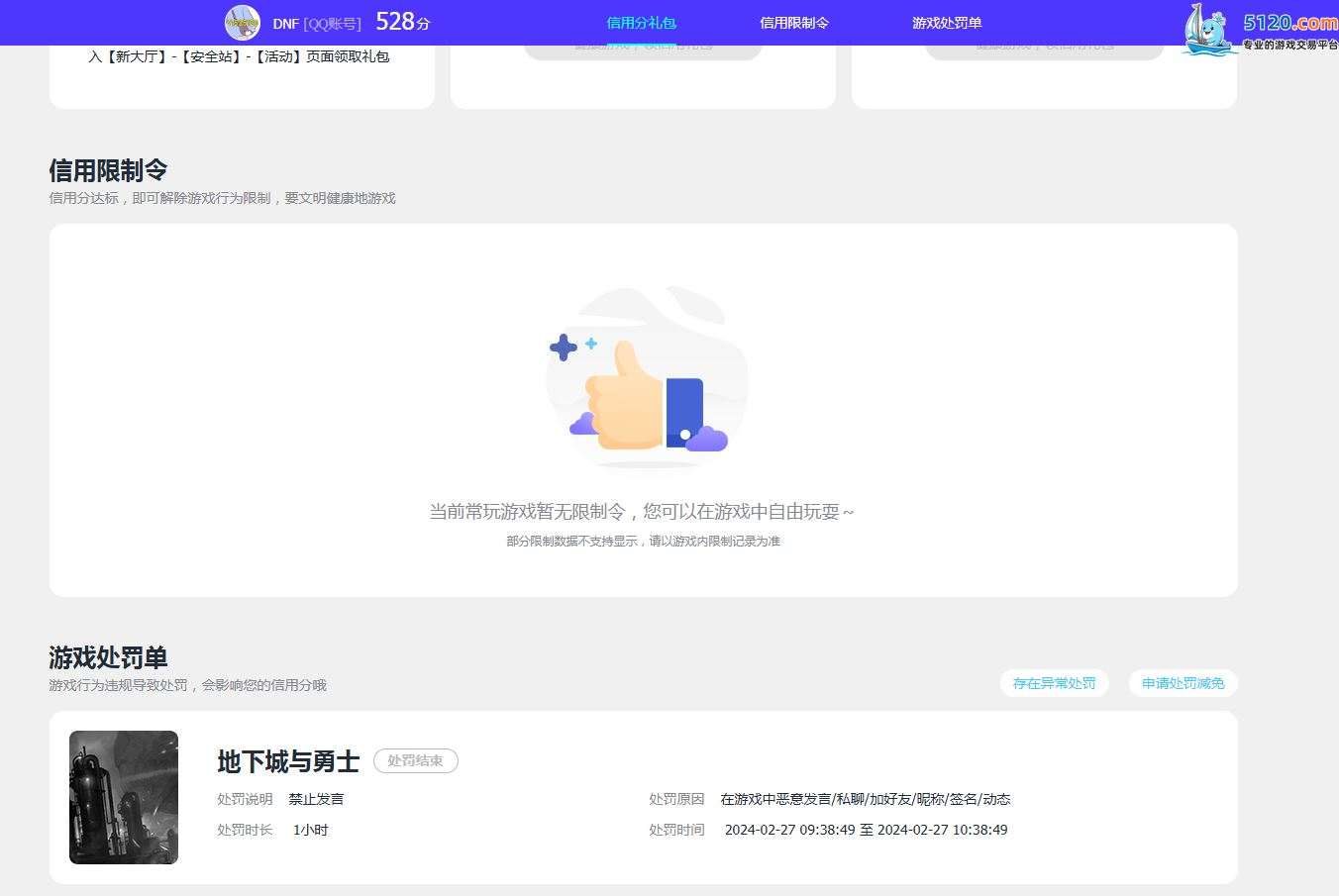Click the penalty time range 2024-02-27 text
The image size is (1339, 896).
point(866,830)
